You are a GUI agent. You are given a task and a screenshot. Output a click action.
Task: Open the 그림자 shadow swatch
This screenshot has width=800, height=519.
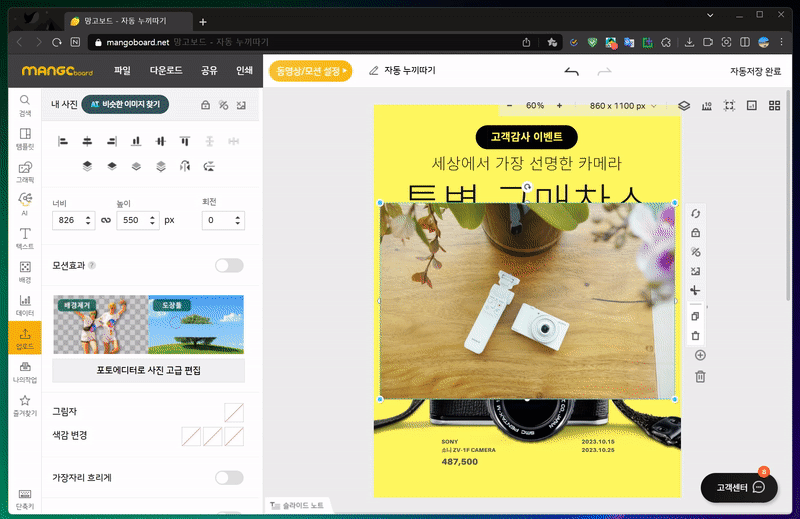234,412
